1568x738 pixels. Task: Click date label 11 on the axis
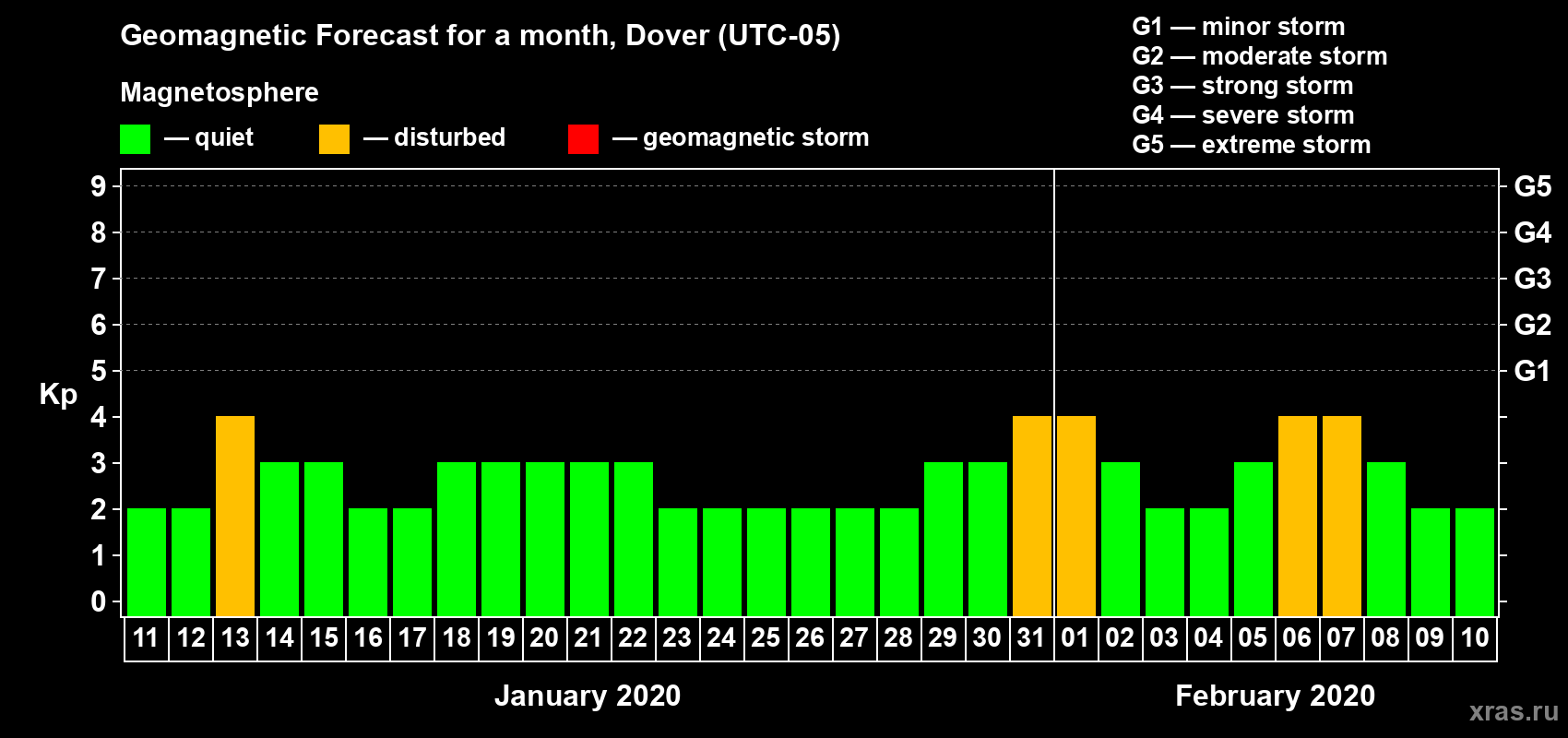(x=147, y=638)
